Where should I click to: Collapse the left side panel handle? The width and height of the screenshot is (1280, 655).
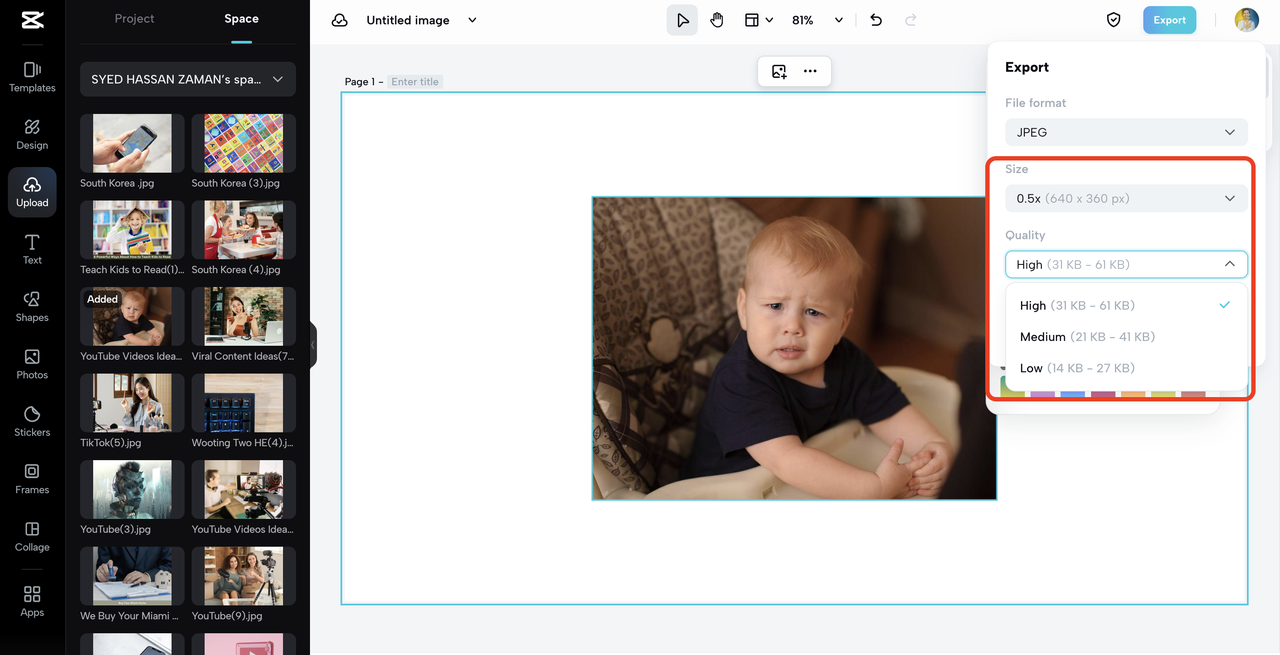point(313,345)
